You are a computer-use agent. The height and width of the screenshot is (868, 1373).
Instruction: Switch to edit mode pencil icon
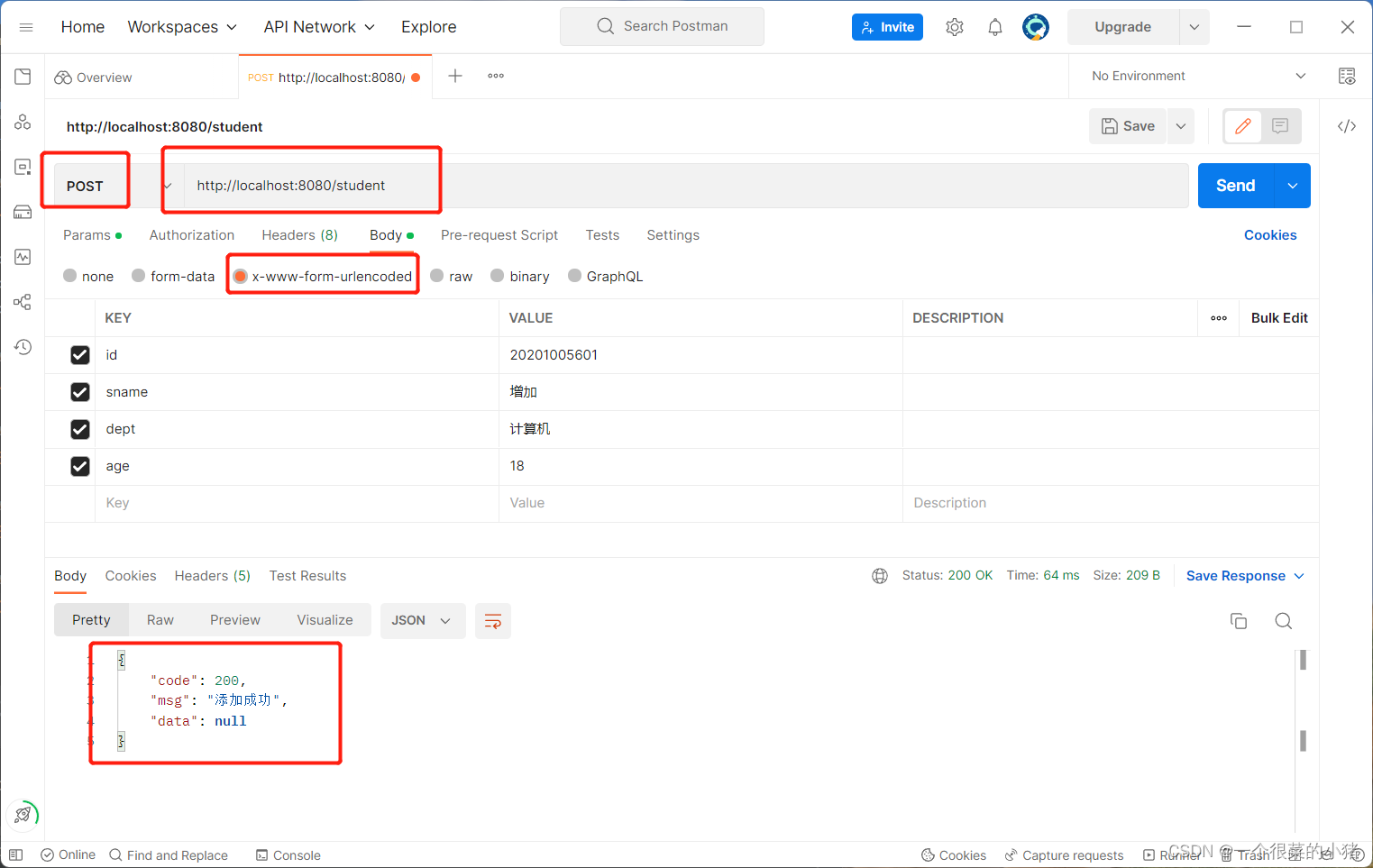[x=1243, y=126]
